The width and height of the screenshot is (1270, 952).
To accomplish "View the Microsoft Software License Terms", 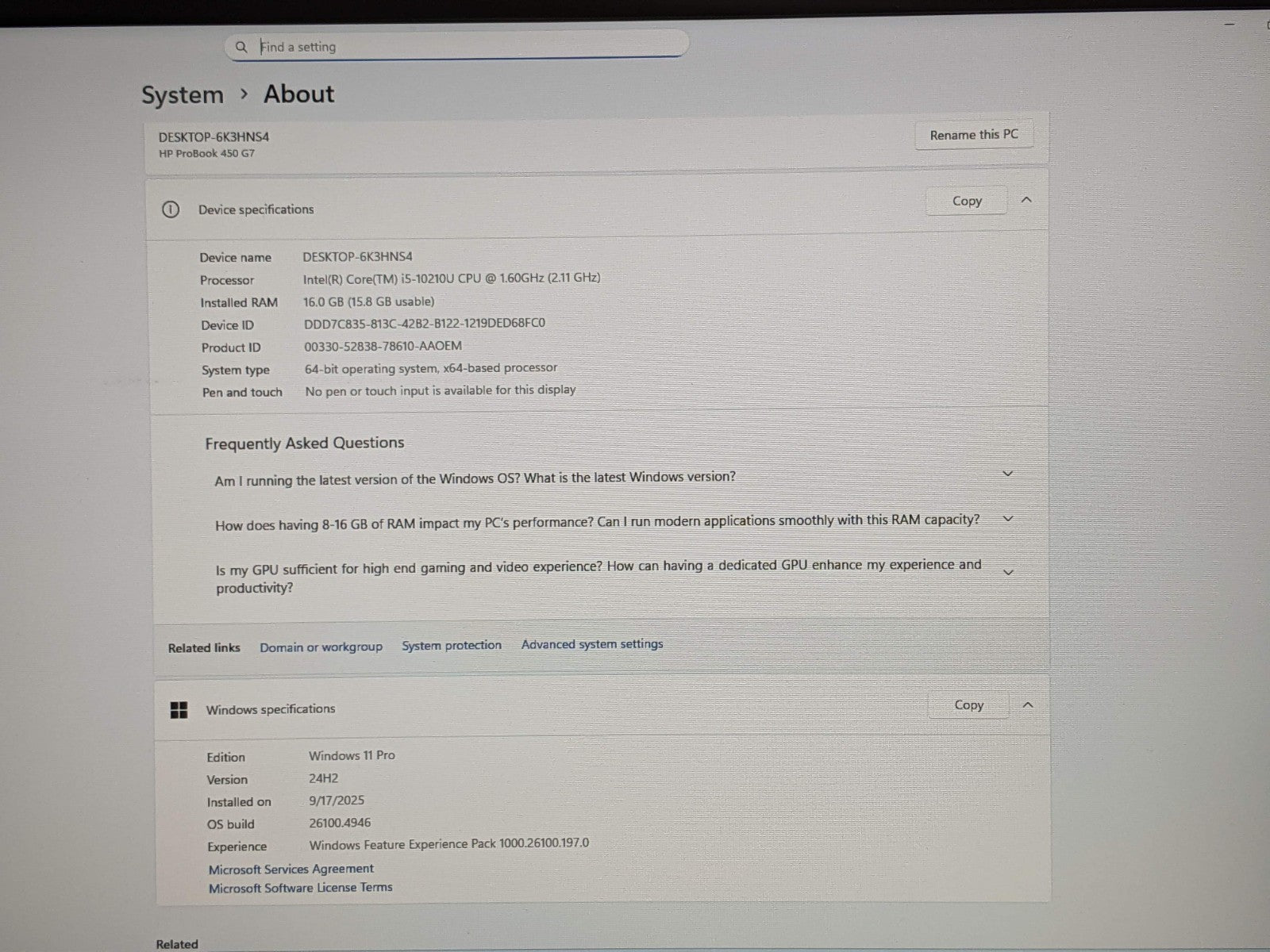I will click(x=300, y=888).
